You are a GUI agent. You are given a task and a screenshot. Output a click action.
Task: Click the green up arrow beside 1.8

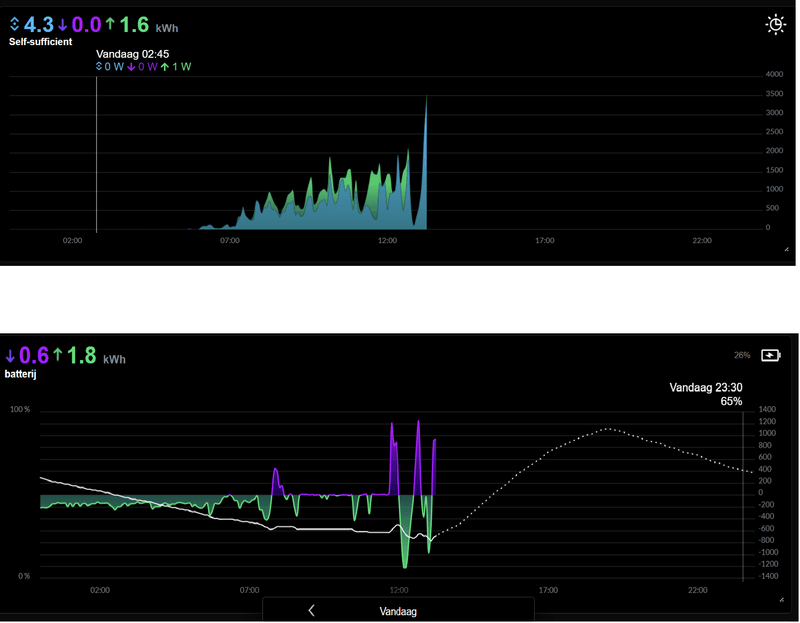(58, 354)
